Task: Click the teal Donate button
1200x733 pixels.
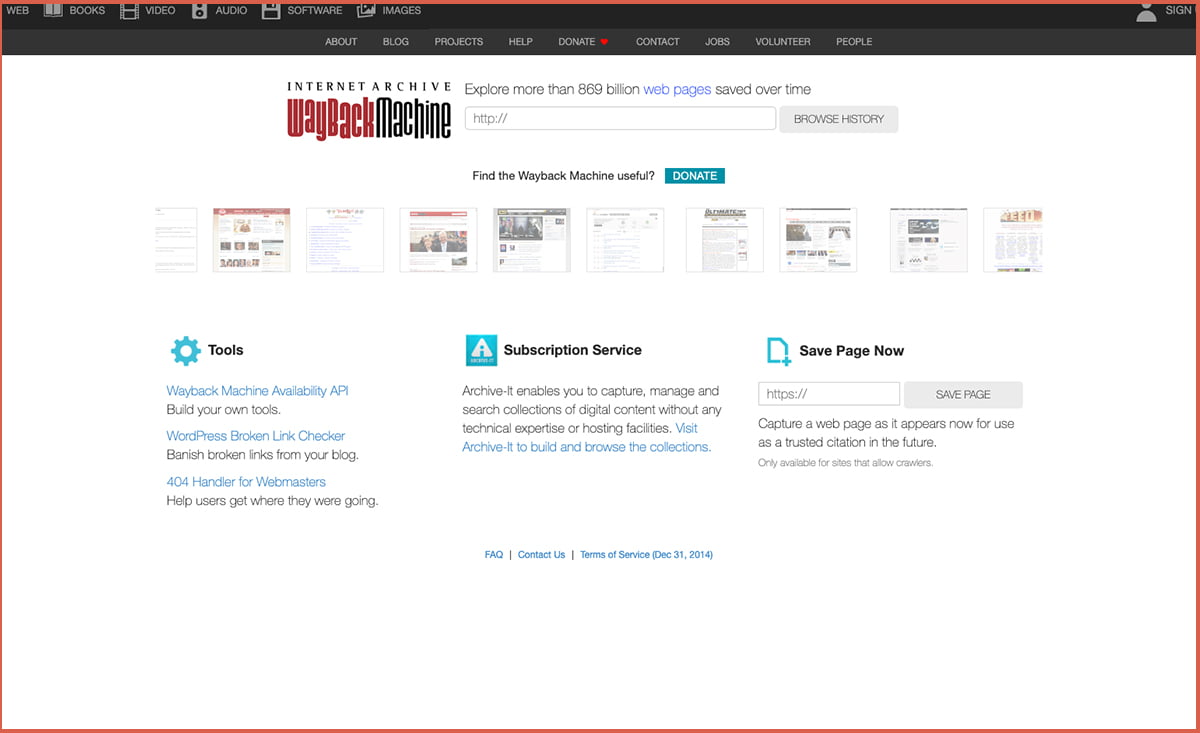Action: [694, 176]
